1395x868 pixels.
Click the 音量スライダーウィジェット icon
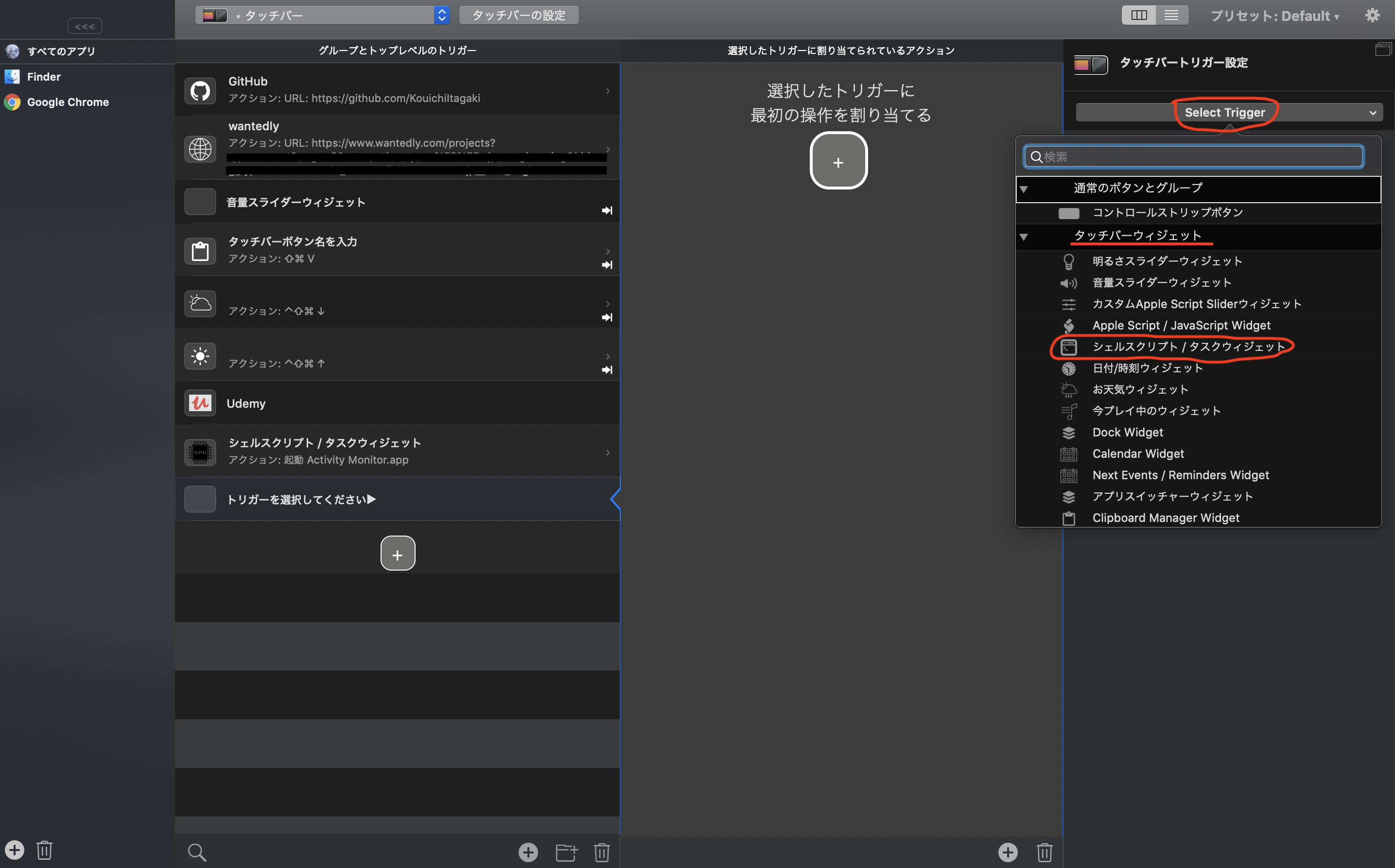pos(1067,283)
